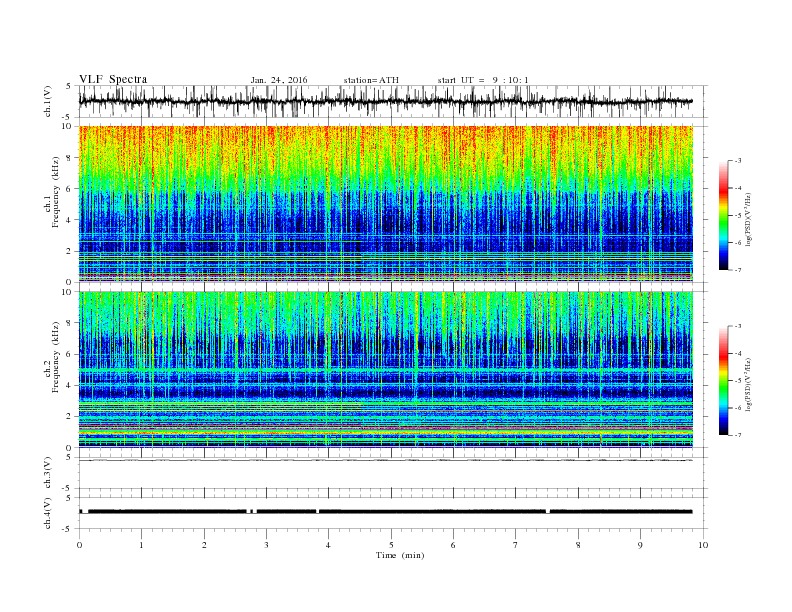
Task: Click the ch.1 waveform "5" volt tick
Action: pos(70,86)
